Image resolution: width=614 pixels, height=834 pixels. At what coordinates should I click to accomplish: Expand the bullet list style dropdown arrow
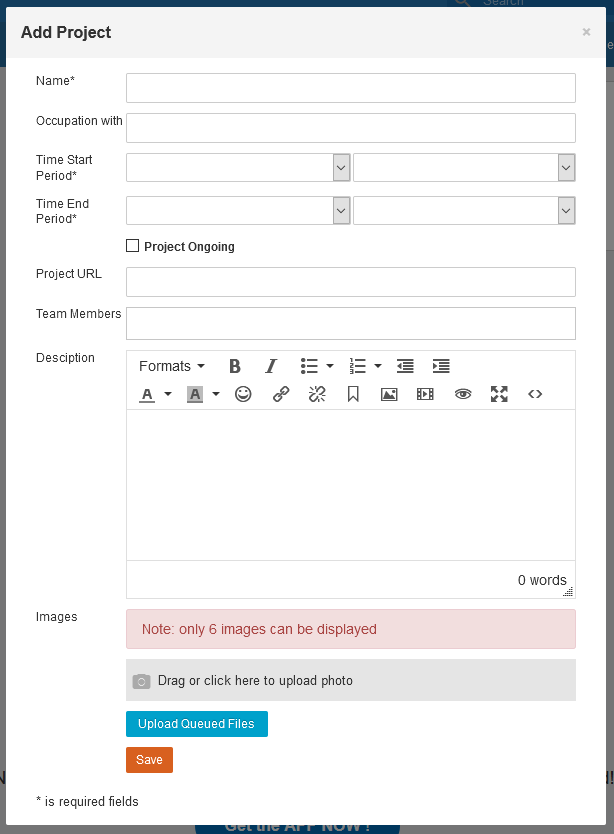[330, 366]
